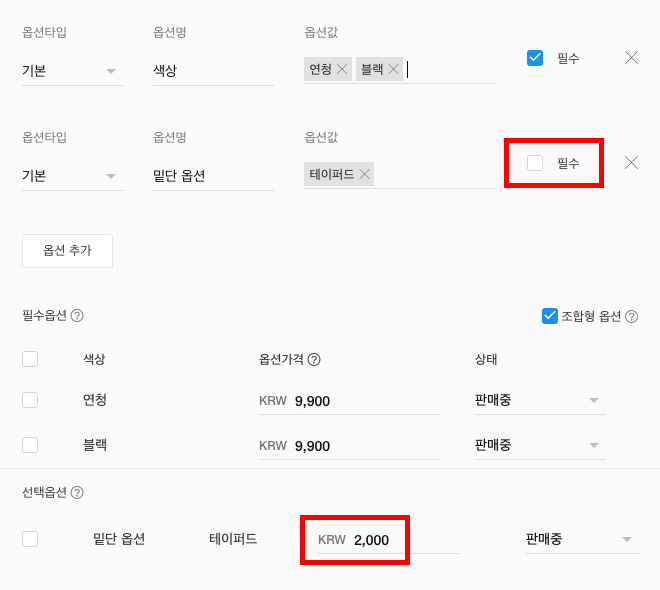660x590 pixels.
Task: Toggle the 조합형 옵션 checkbox
Action: coord(549,316)
